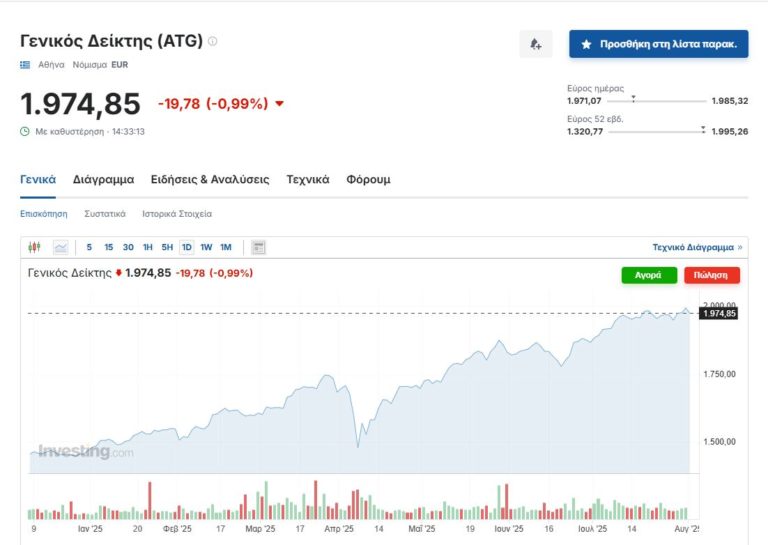Switch chart interval to 5 minutes
Screen dimensions: 768x545
coord(89,247)
